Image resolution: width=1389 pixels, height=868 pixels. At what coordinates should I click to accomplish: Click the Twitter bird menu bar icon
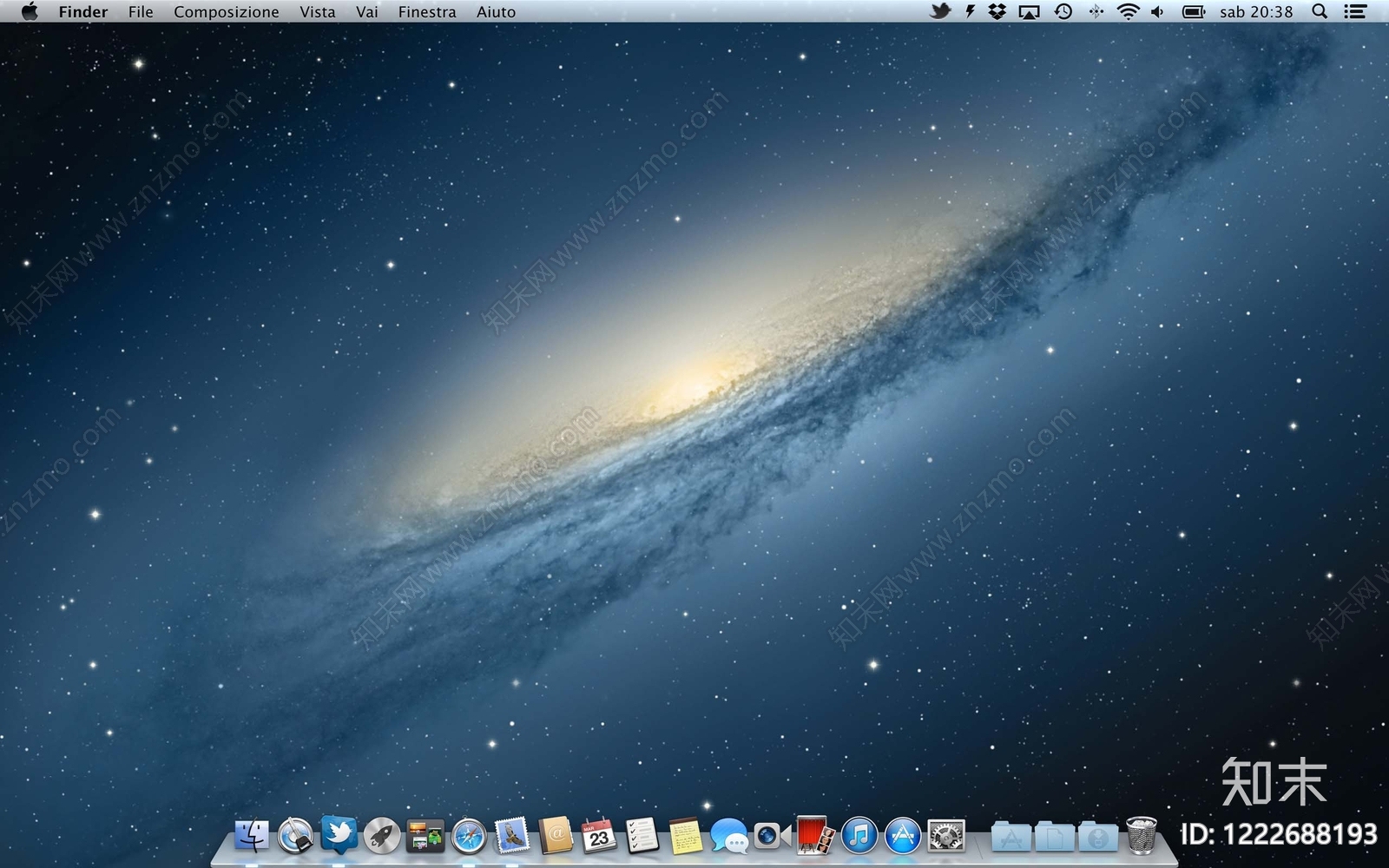point(940,11)
